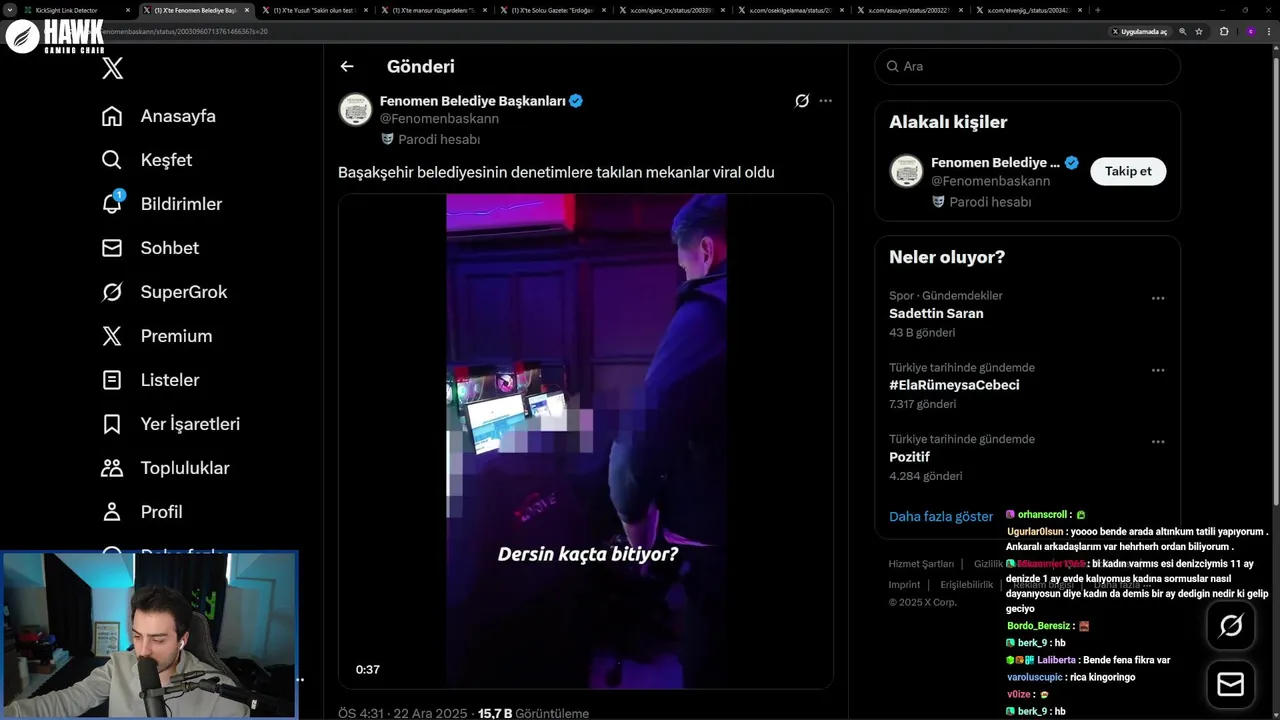This screenshot has width=1280, height=720.
Task: Click @Fenomenbaskann handle on the post
Action: 439,118
